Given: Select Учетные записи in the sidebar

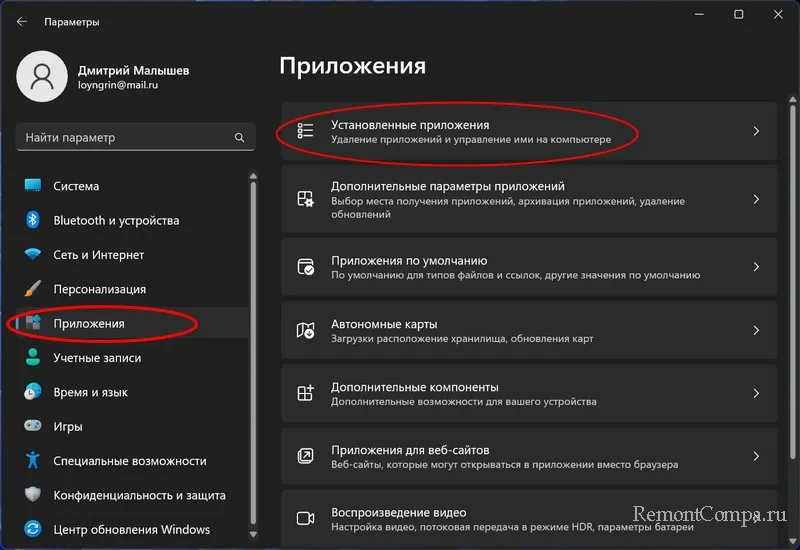Looking at the screenshot, I should tap(132, 357).
